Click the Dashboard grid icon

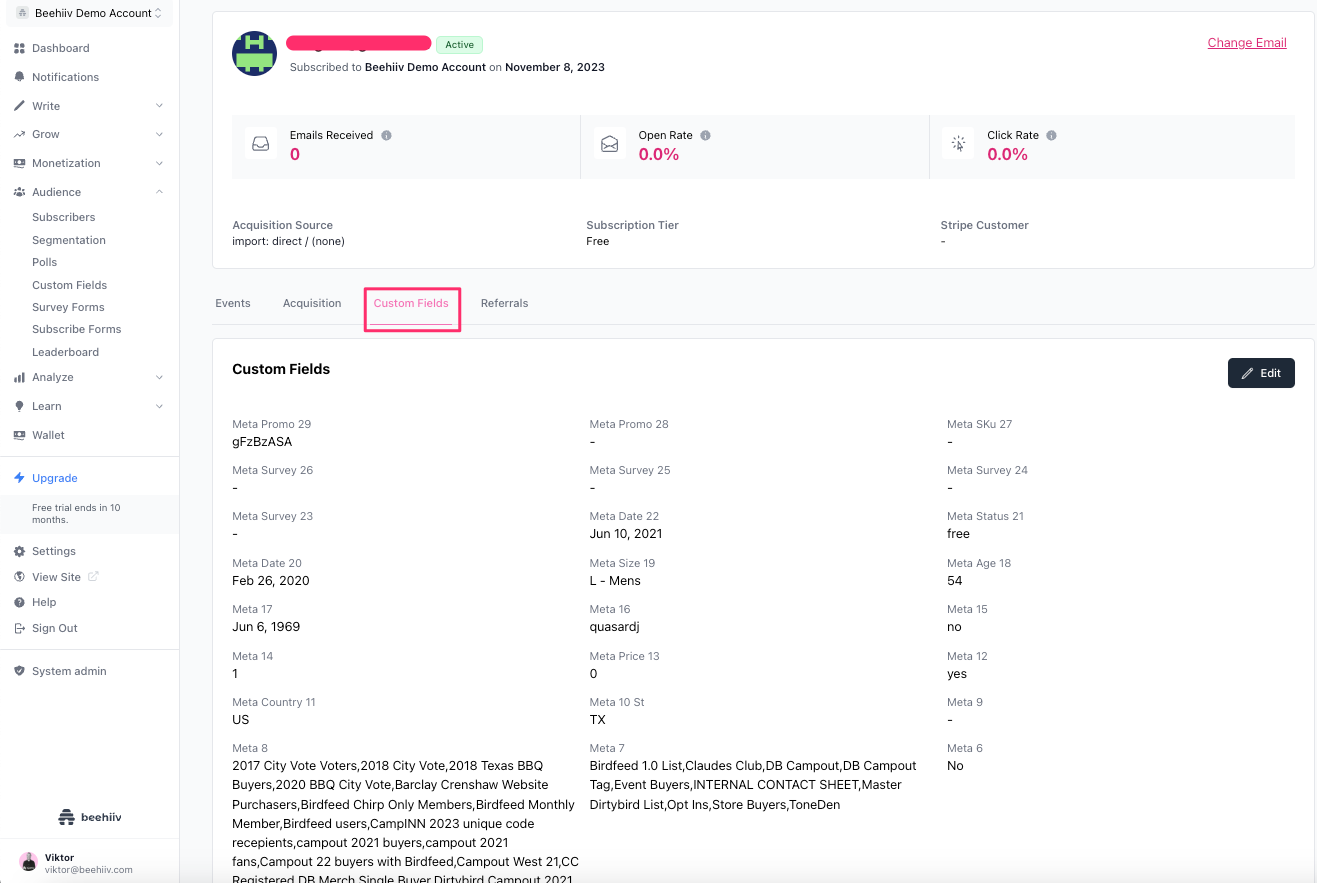click(x=22, y=48)
